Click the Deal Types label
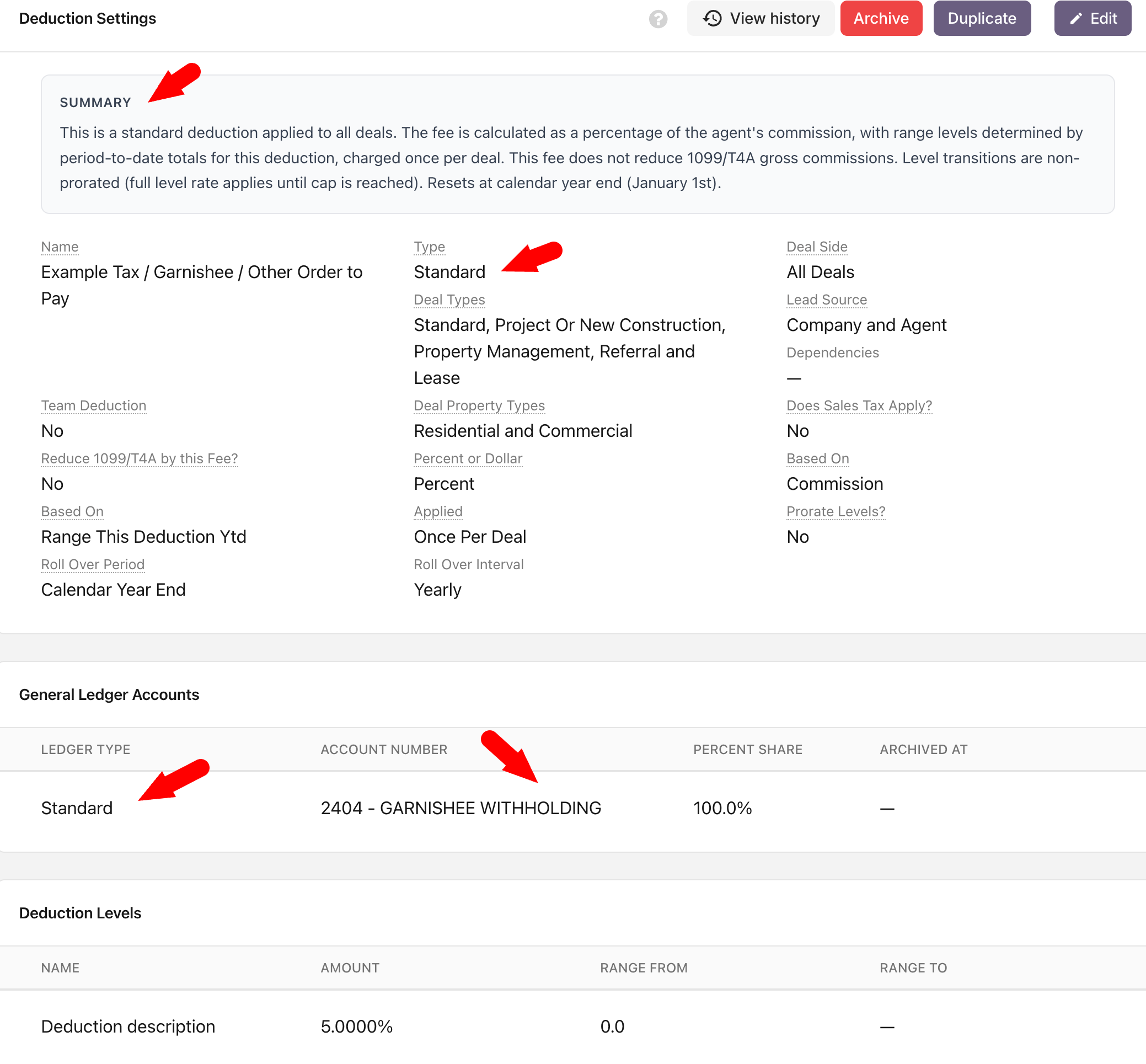Screen dimensions: 1146x1064 [x=449, y=300]
